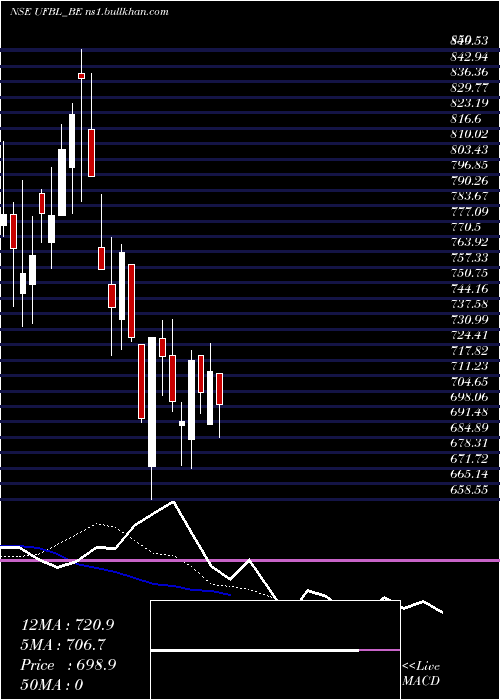Select the 717.82 price axis label

click(469, 350)
